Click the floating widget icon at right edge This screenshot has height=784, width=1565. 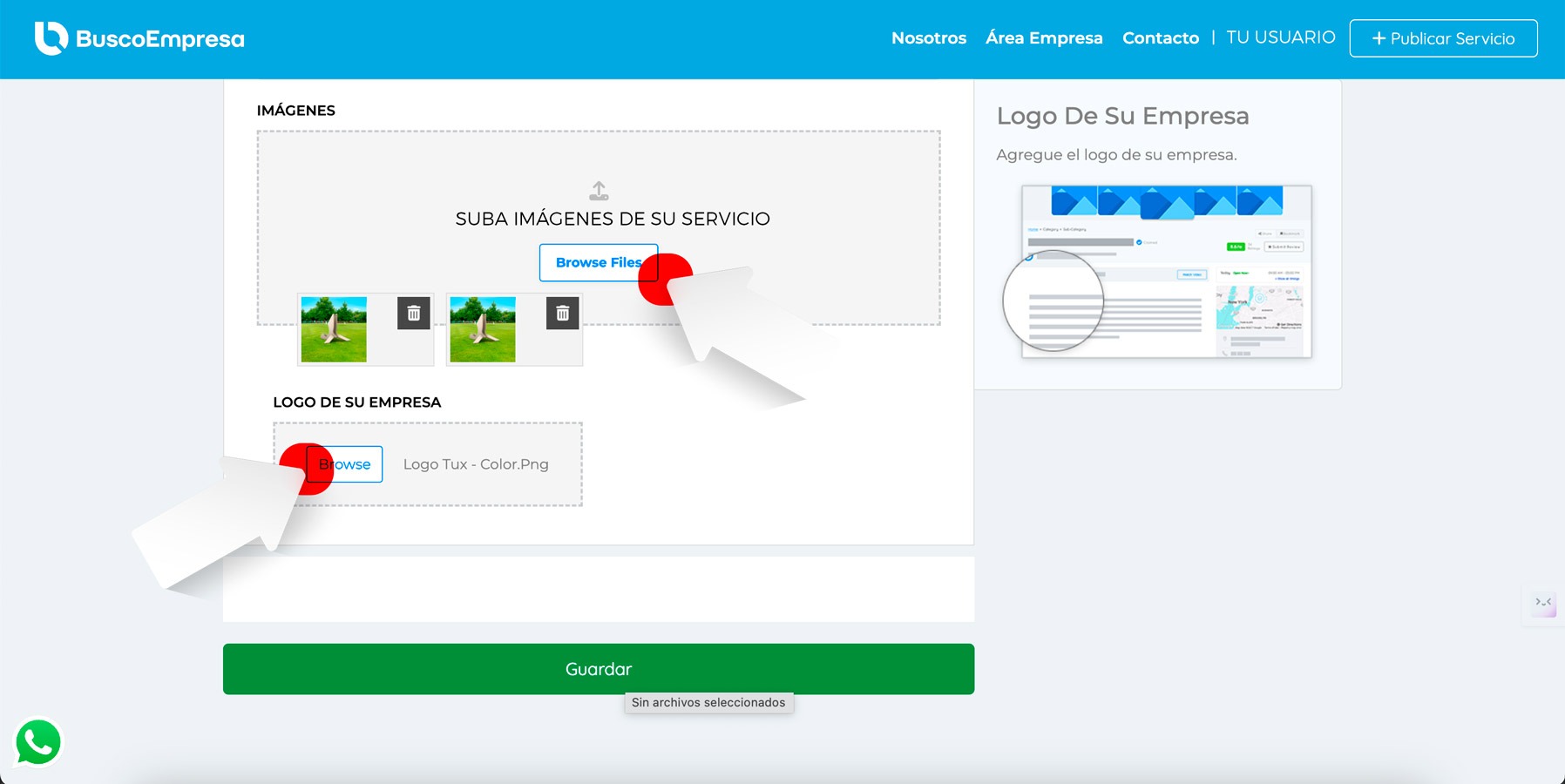click(x=1543, y=603)
